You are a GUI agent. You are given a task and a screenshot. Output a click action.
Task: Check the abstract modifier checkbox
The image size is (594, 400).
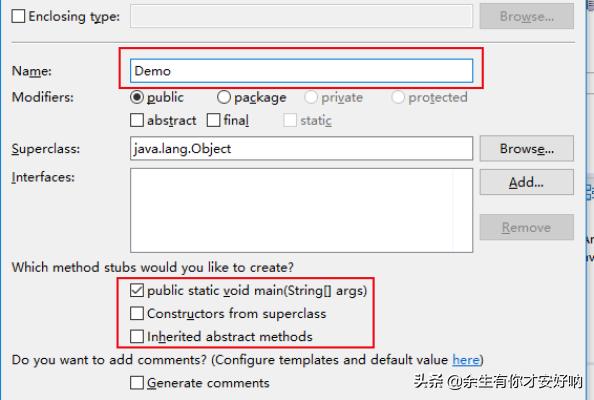(137, 120)
